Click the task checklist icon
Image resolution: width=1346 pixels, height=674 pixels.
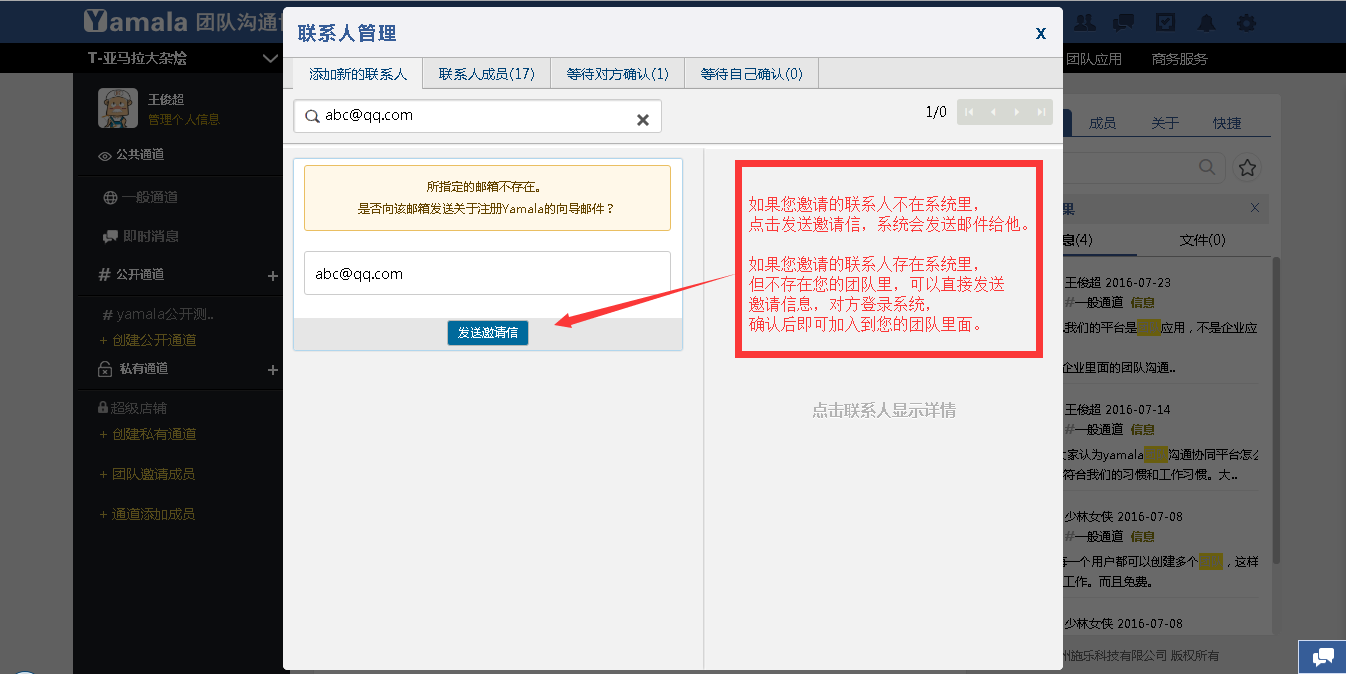pyautogui.click(x=1165, y=22)
